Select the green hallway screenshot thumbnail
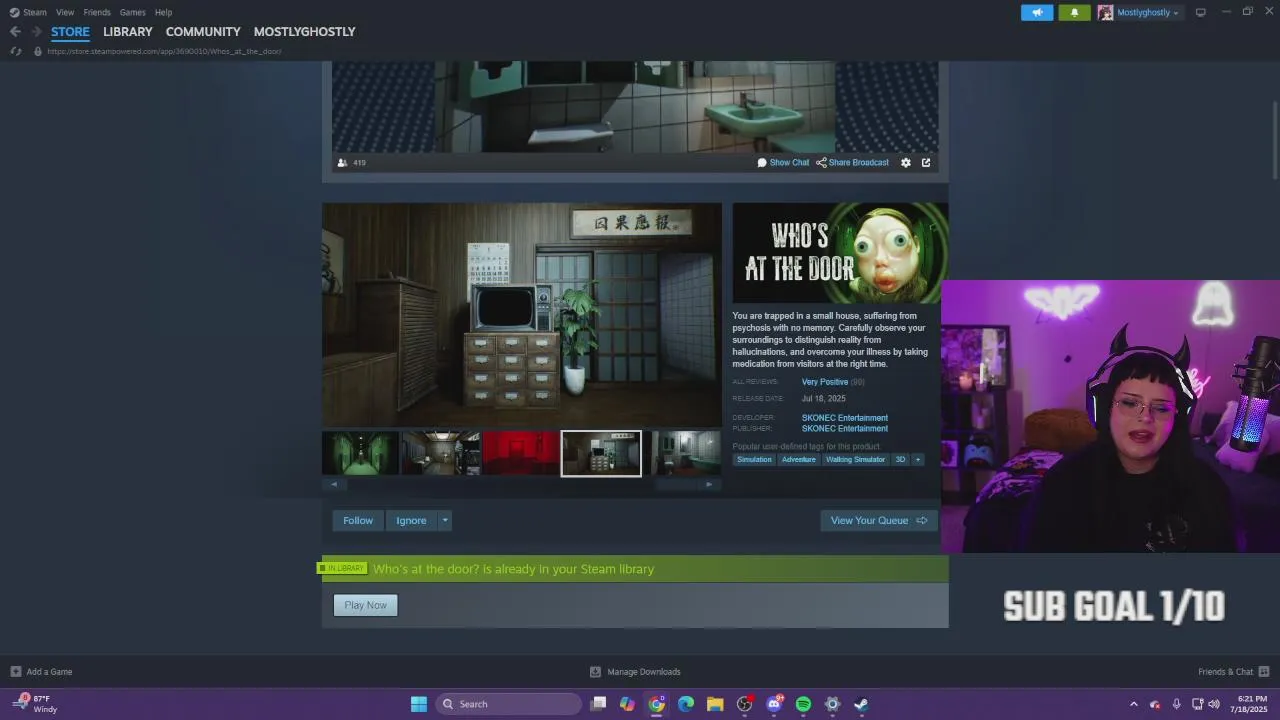 tap(360, 454)
